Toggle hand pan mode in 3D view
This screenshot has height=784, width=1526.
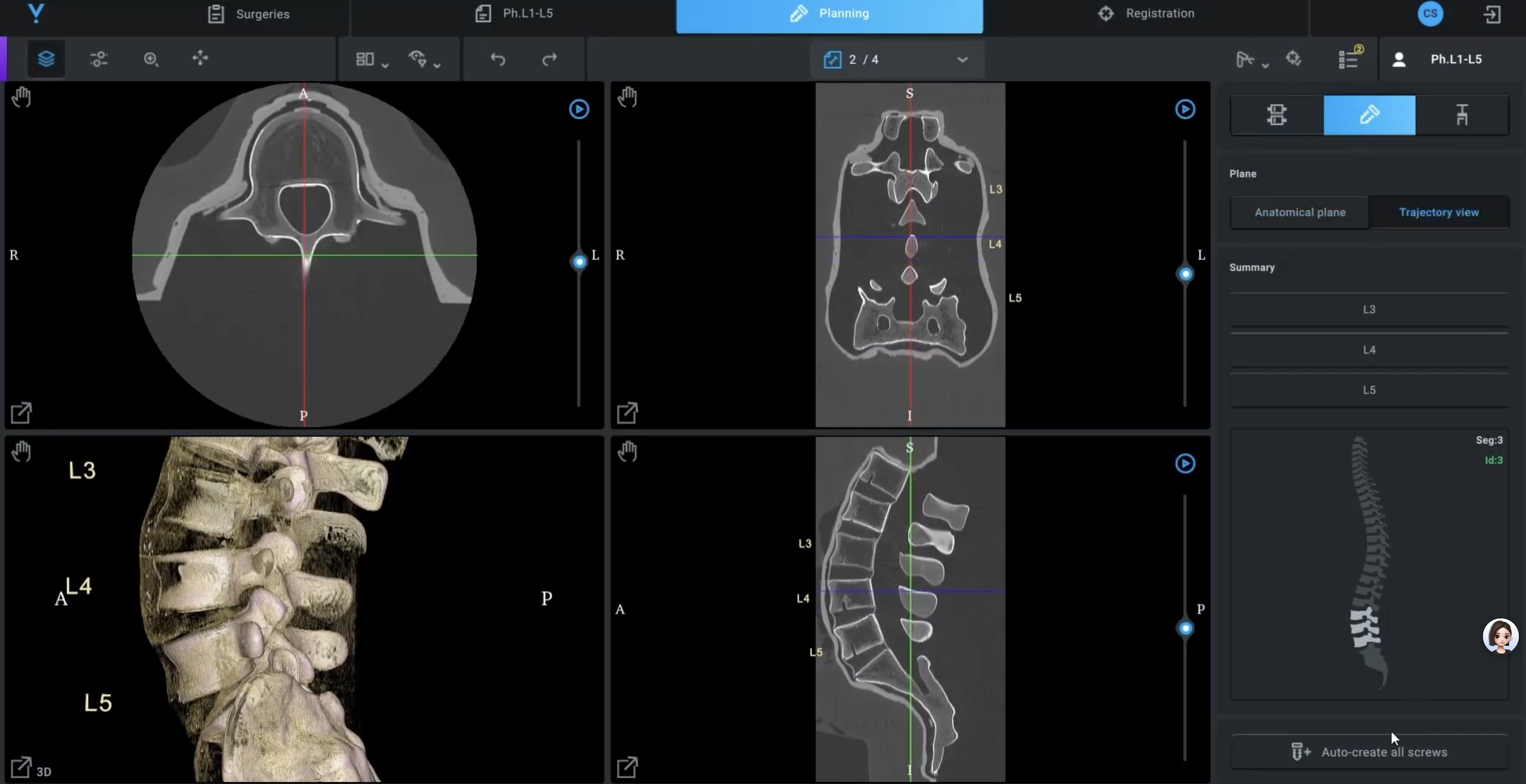pos(21,452)
